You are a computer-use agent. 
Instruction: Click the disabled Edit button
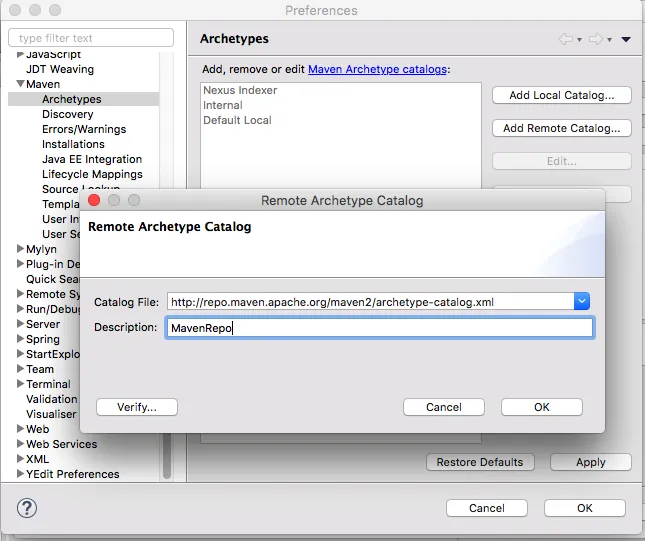click(561, 161)
